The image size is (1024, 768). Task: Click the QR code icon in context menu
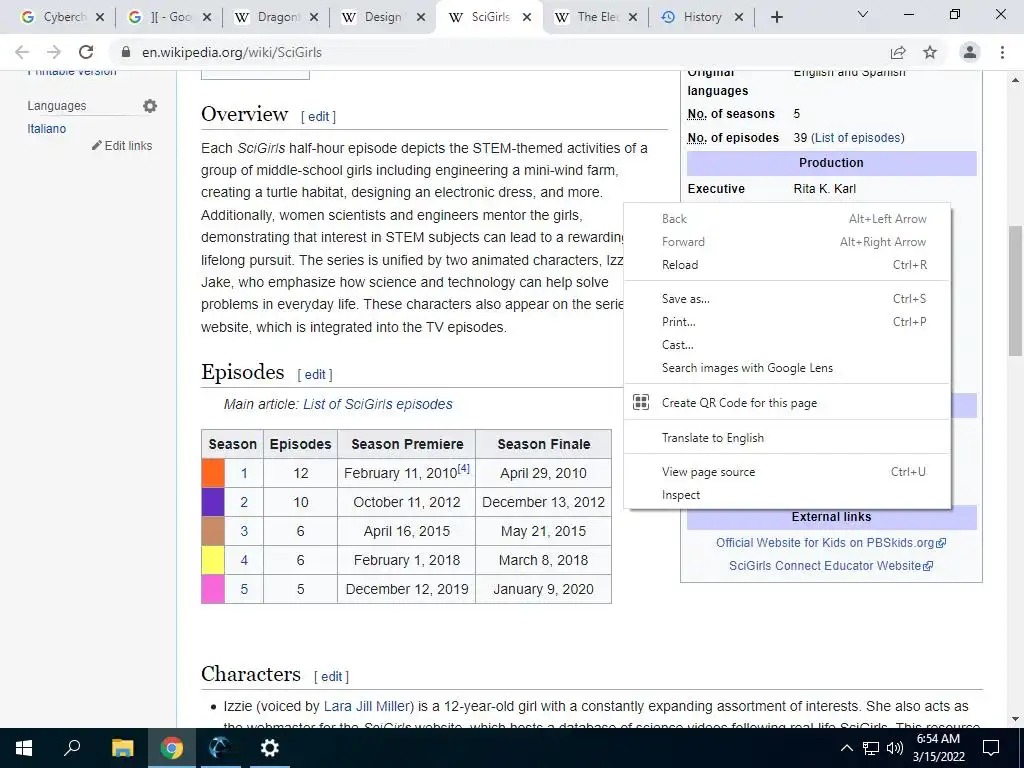pyautogui.click(x=641, y=402)
